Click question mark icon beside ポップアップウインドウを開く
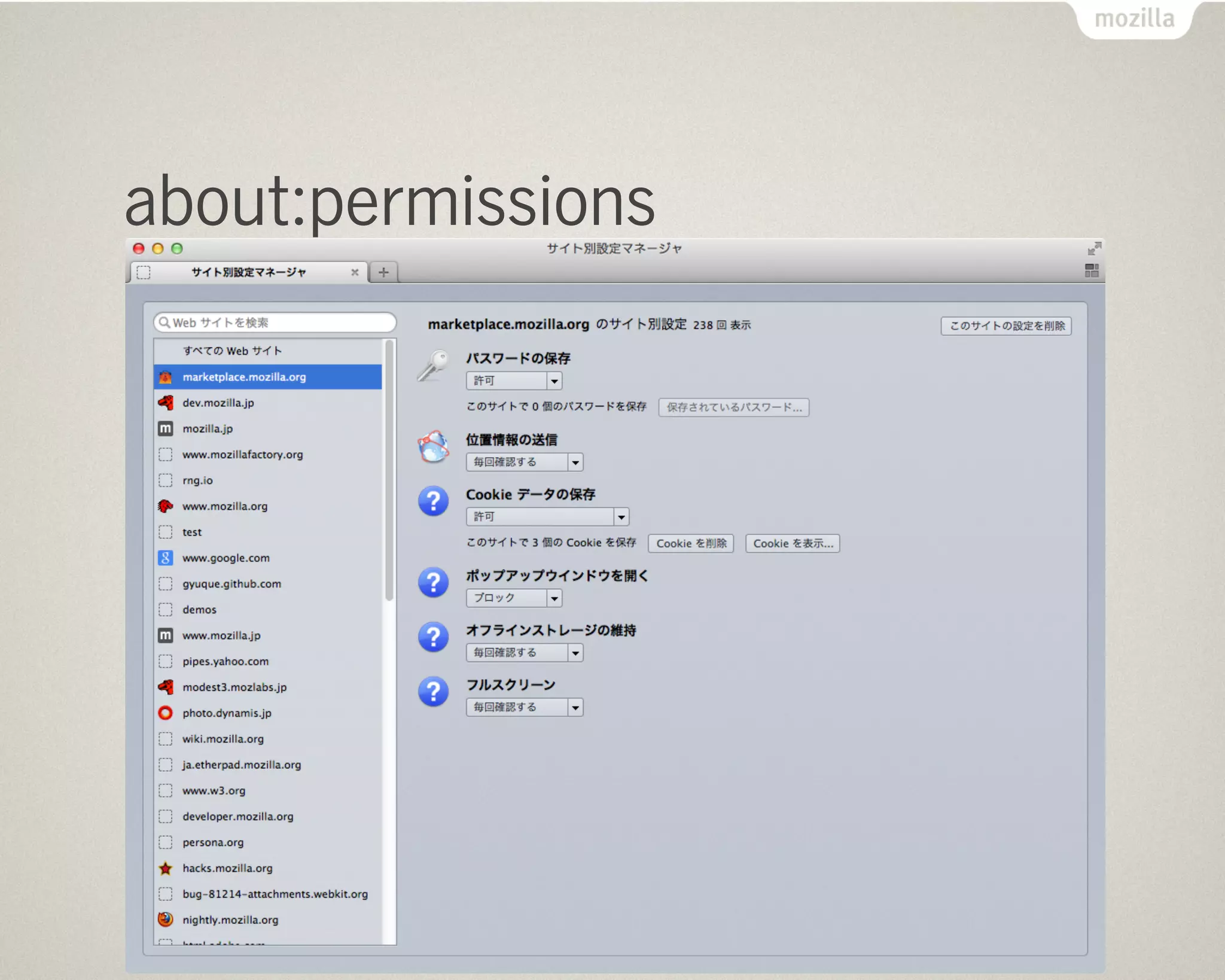1225x980 pixels. click(433, 582)
